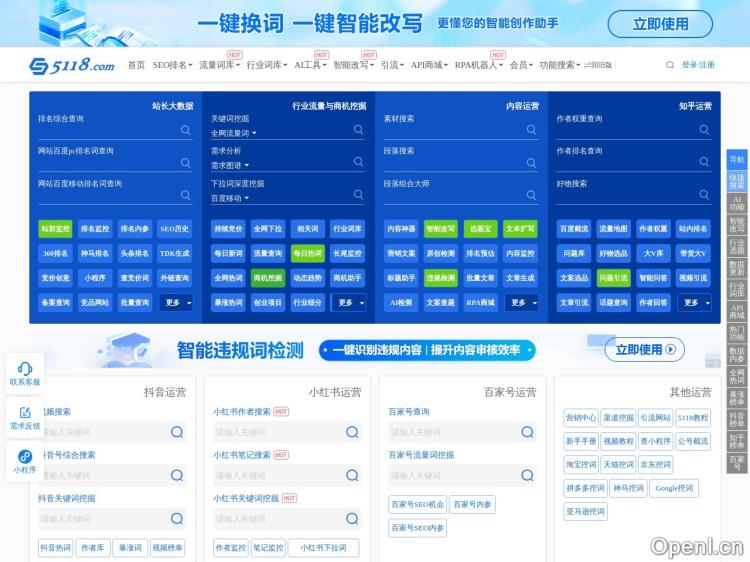Click the 5118.com logo
The image size is (750, 562).
tap(72, 65)
